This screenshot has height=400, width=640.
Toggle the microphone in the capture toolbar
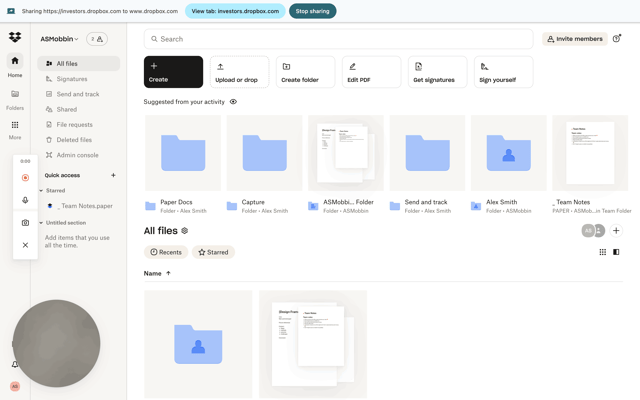pos(25,200)
